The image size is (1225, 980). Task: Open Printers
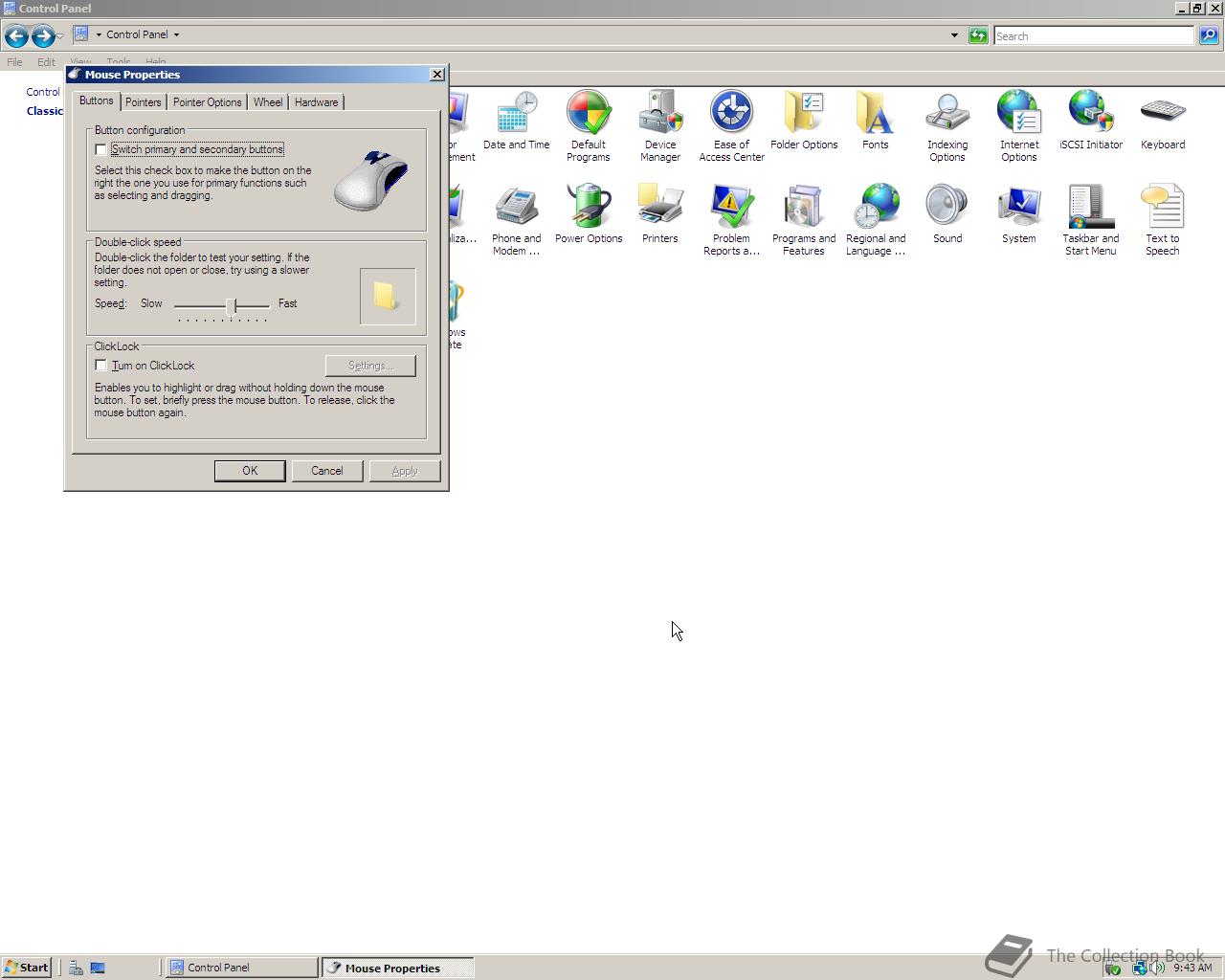pos(660,214)
